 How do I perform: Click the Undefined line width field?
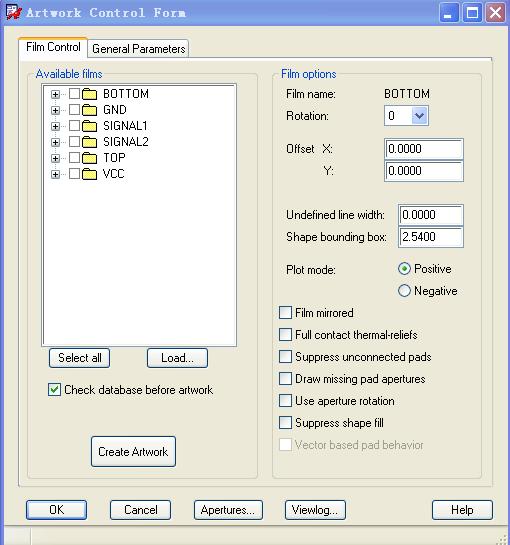(x=430, y=215)
